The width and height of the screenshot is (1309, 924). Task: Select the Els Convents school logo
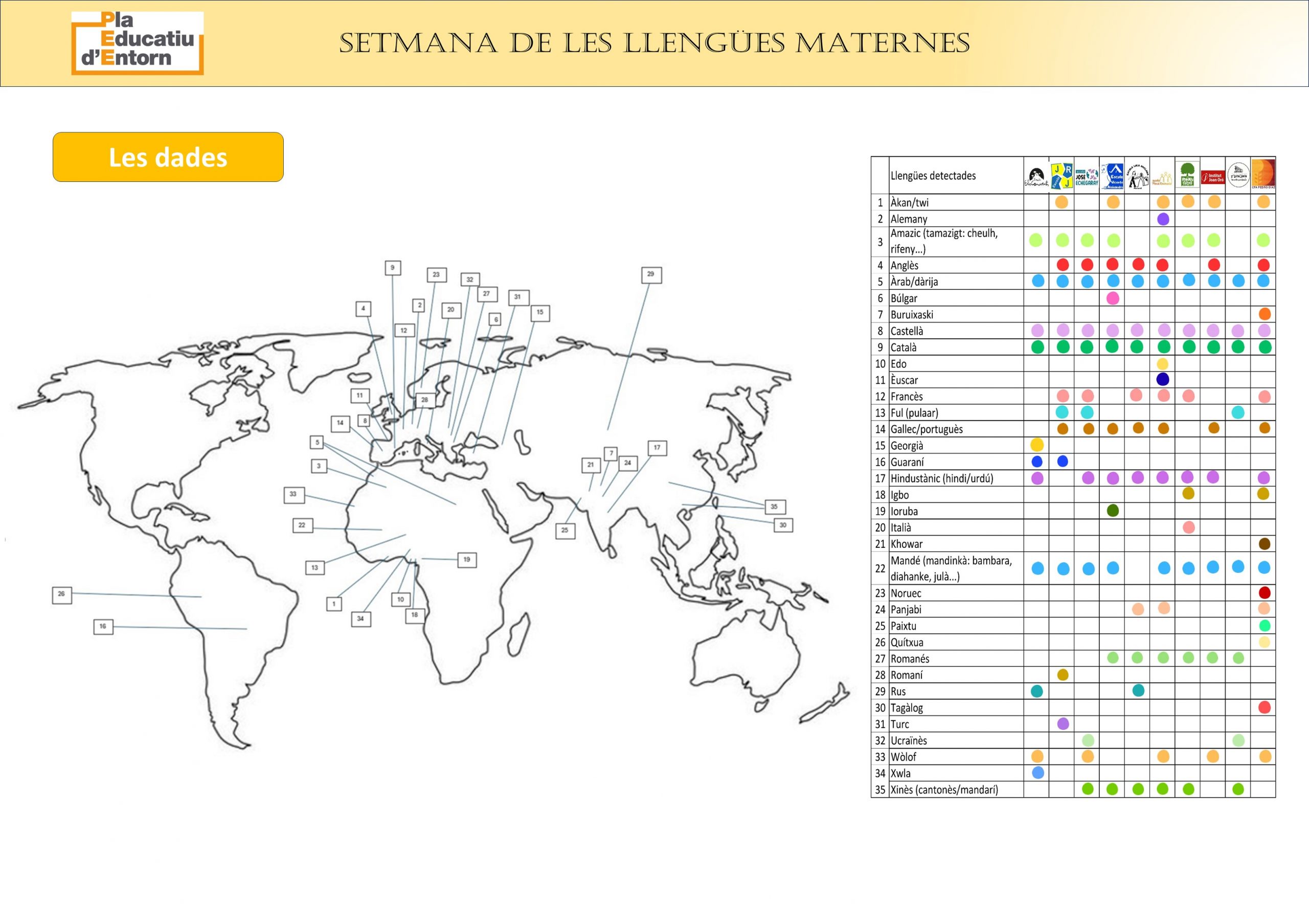point(1036,178)
